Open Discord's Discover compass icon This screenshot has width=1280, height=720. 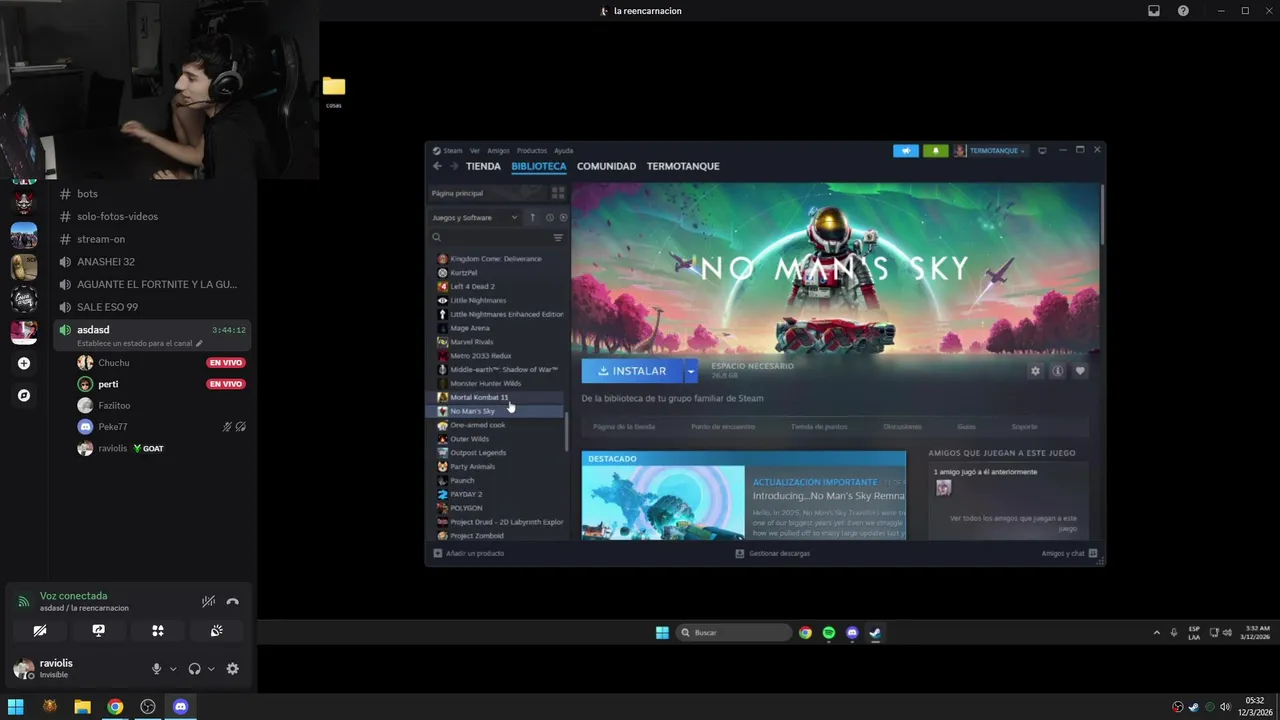point(24,396)
